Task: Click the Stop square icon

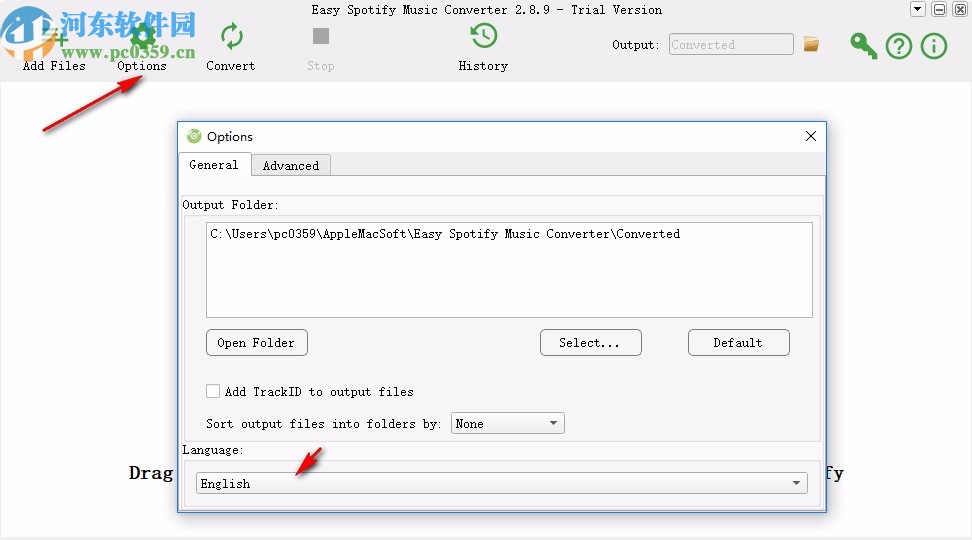Action: pos(321,36)
